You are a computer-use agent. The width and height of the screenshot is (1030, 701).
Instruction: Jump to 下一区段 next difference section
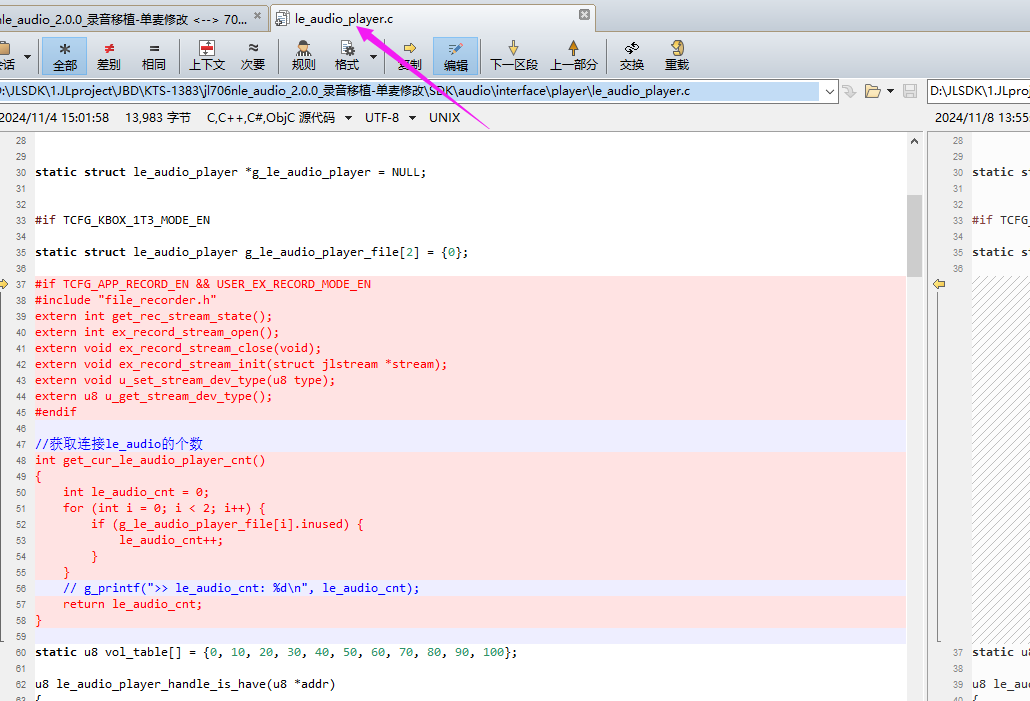(514, 56)
